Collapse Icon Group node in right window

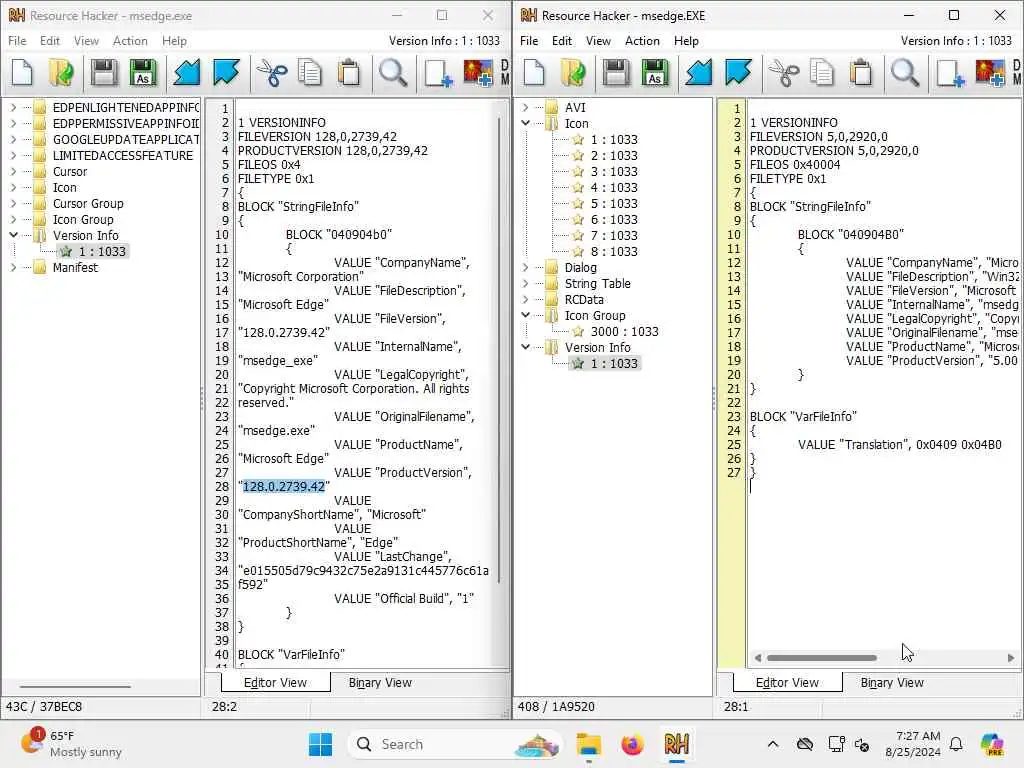pos(525,315)
